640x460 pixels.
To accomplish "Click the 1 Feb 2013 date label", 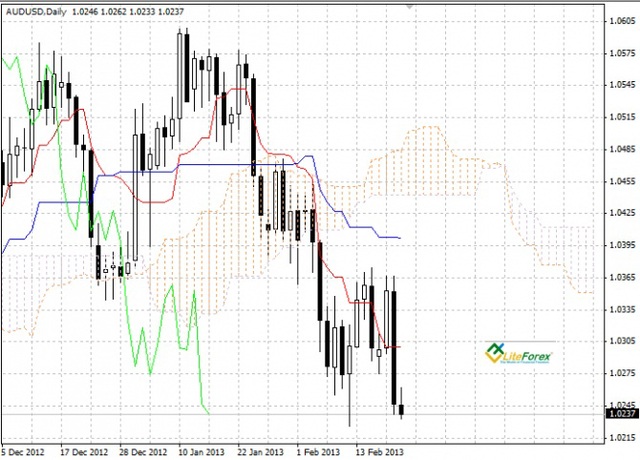I will (x=318, y=452).
